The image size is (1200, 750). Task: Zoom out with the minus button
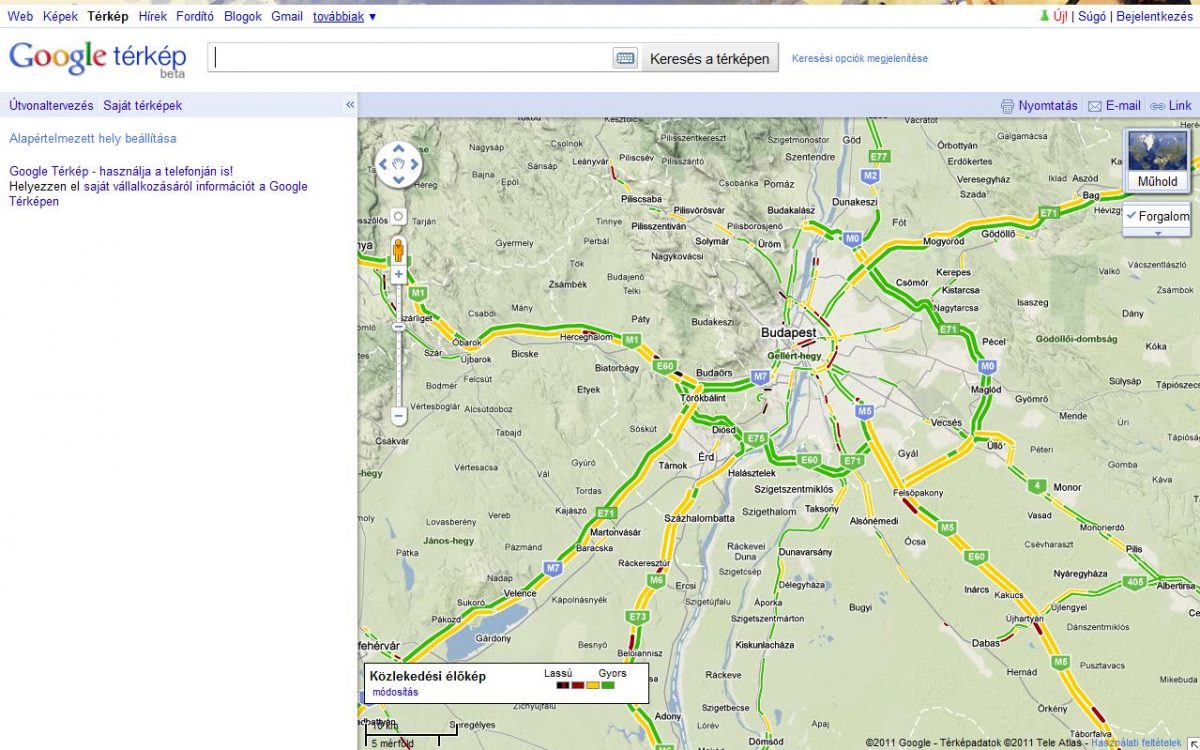coord(398,415)
